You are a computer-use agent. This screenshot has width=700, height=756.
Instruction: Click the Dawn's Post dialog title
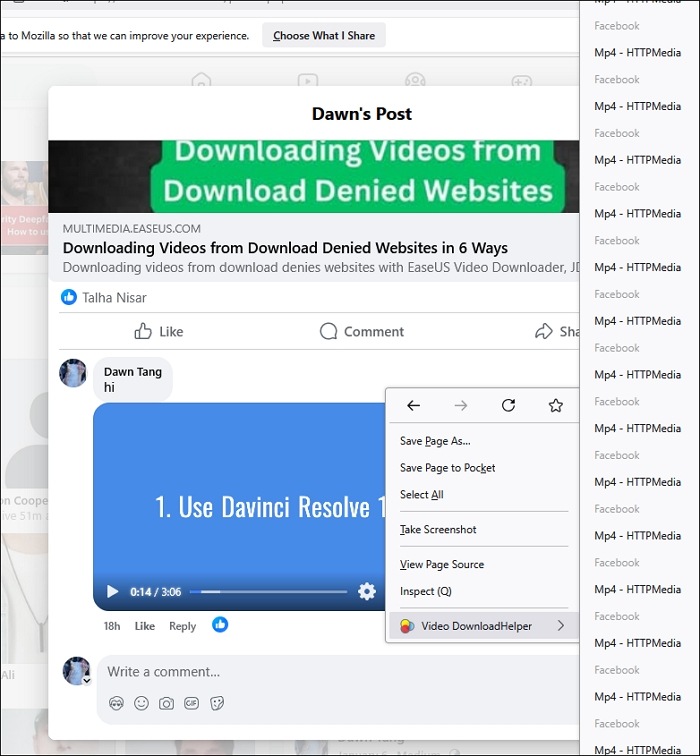point(362,114)
